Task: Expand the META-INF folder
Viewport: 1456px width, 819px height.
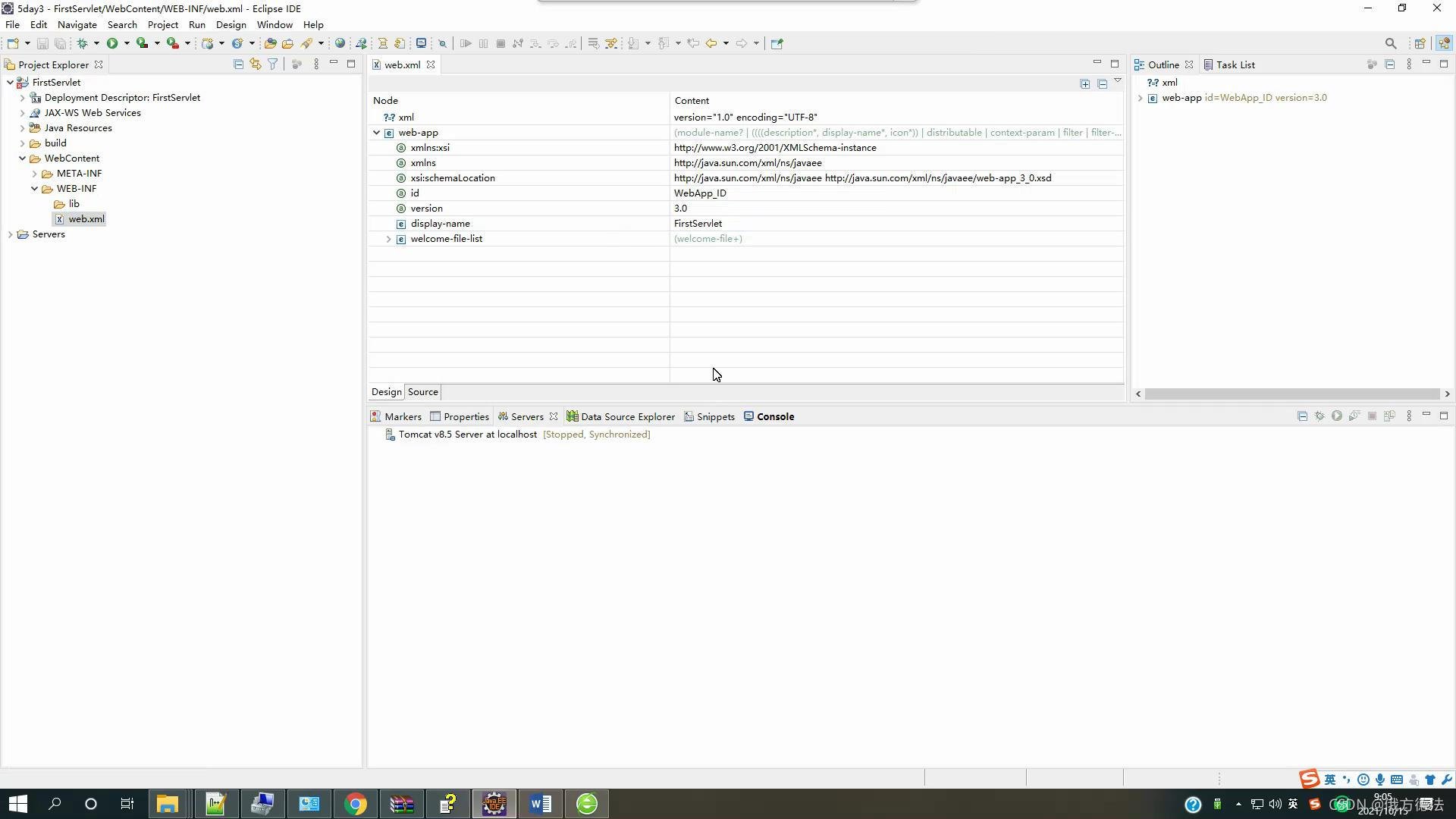Action: (34, 173)
